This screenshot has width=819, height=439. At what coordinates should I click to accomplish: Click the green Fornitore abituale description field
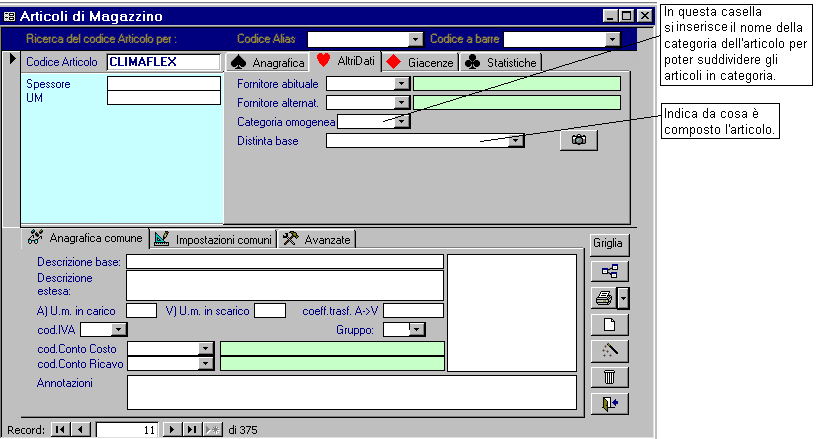coord(517,84)
